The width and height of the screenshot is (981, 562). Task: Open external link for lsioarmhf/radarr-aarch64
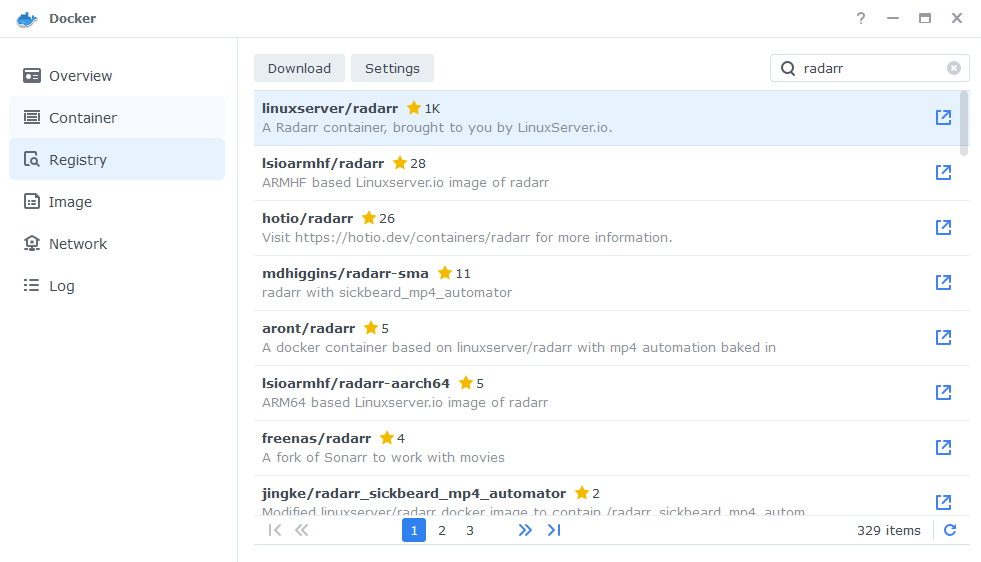point(943,392)
